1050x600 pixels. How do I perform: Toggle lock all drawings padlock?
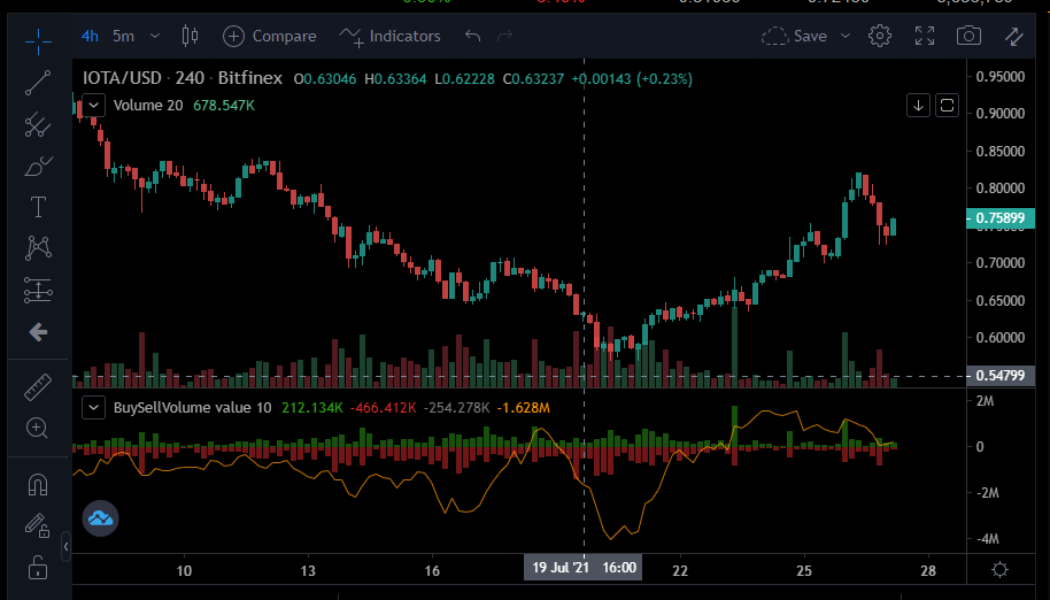click(38, 567)
